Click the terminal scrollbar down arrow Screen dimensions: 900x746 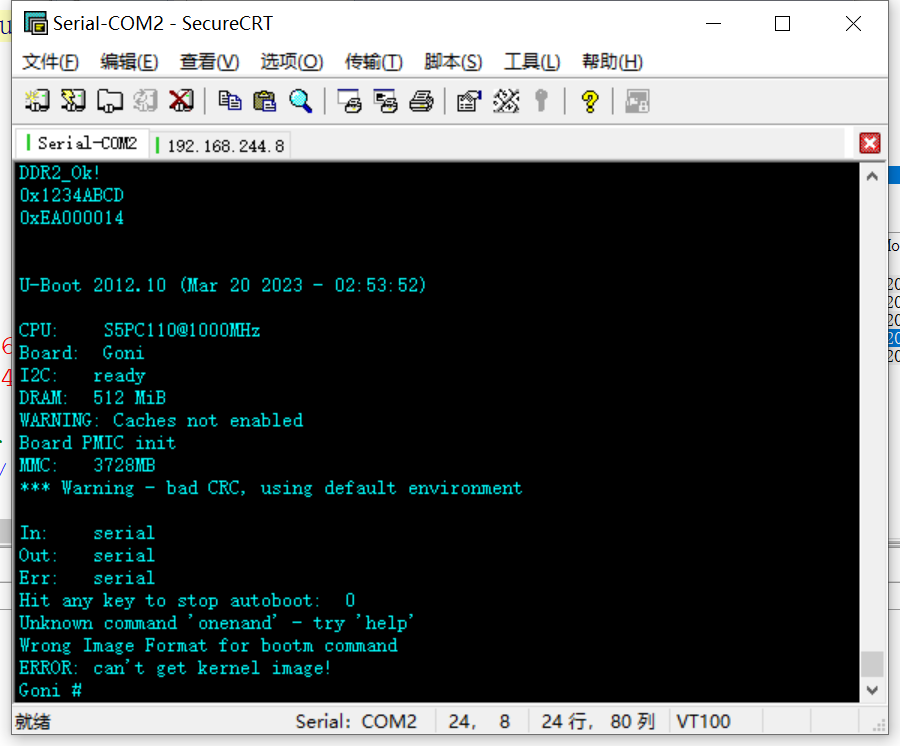tap(872, 690)
